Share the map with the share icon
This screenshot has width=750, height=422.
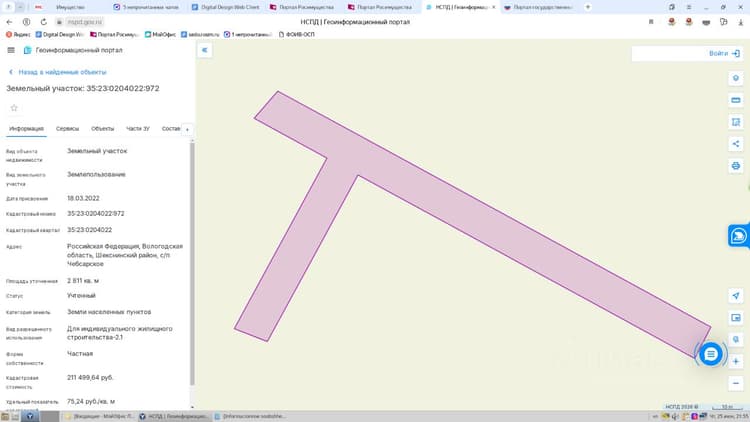(736, 144)
